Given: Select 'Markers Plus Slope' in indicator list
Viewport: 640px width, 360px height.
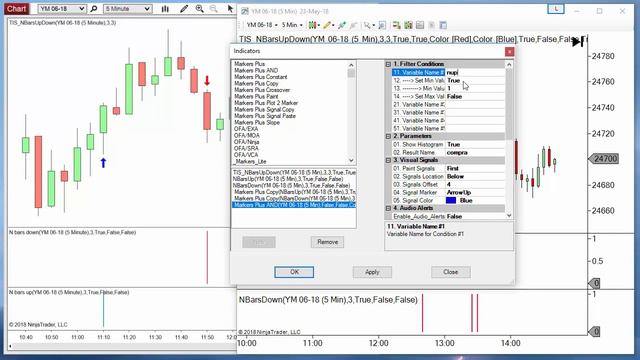Looking at the screenshot, I should coord(257,122).
